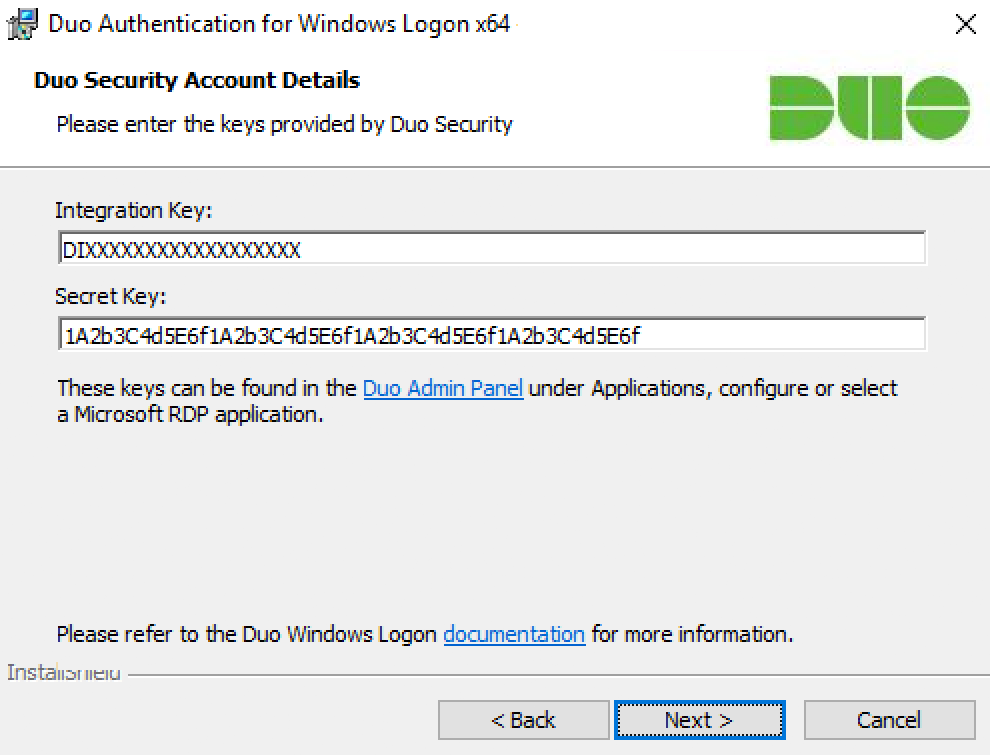Open the Duo Windows Logon documentation link
This screenshot has width=990, height=755.
[513, 634]
